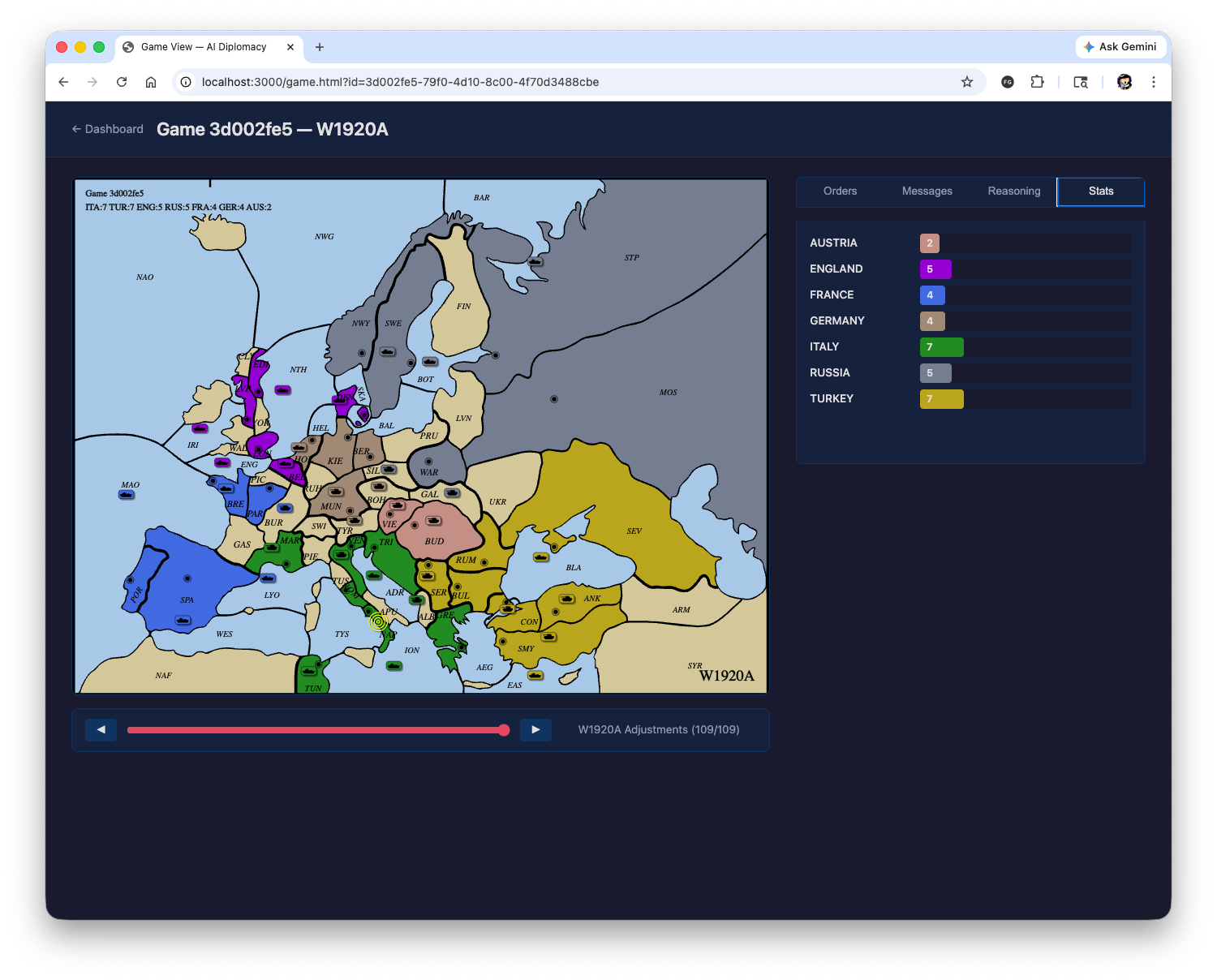Show the Reasoning tab
The width and height of the screenshot is (1217, 980).
1013,191
